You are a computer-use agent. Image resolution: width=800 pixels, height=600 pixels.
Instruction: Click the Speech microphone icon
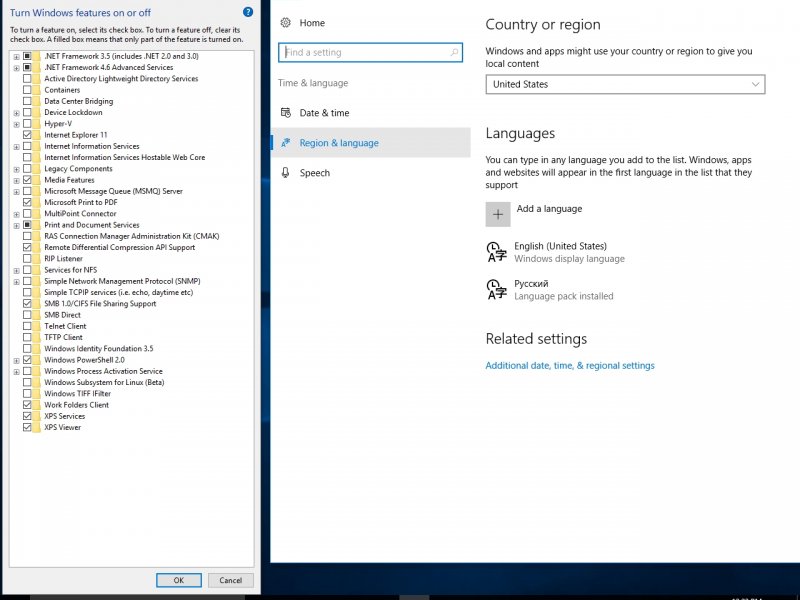[286, 172]
